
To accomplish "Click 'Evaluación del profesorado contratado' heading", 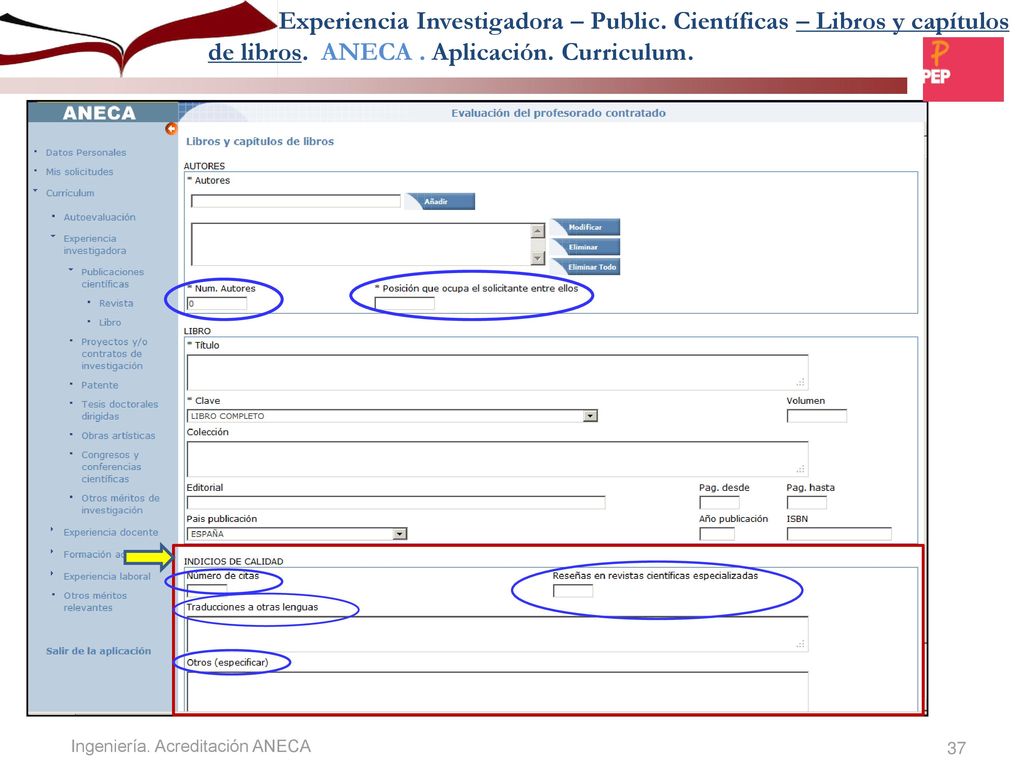I will [x=558, y=113].
